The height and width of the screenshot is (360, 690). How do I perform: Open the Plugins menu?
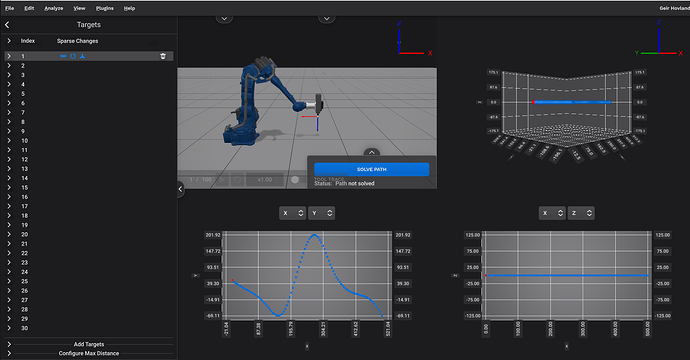coord(105,8)
